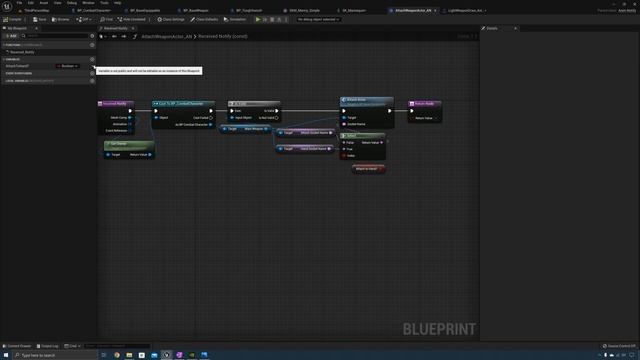Close the AttachWeaponActor_AN tab
Viewport: 640px width, 360px height.
click(435, 11)
